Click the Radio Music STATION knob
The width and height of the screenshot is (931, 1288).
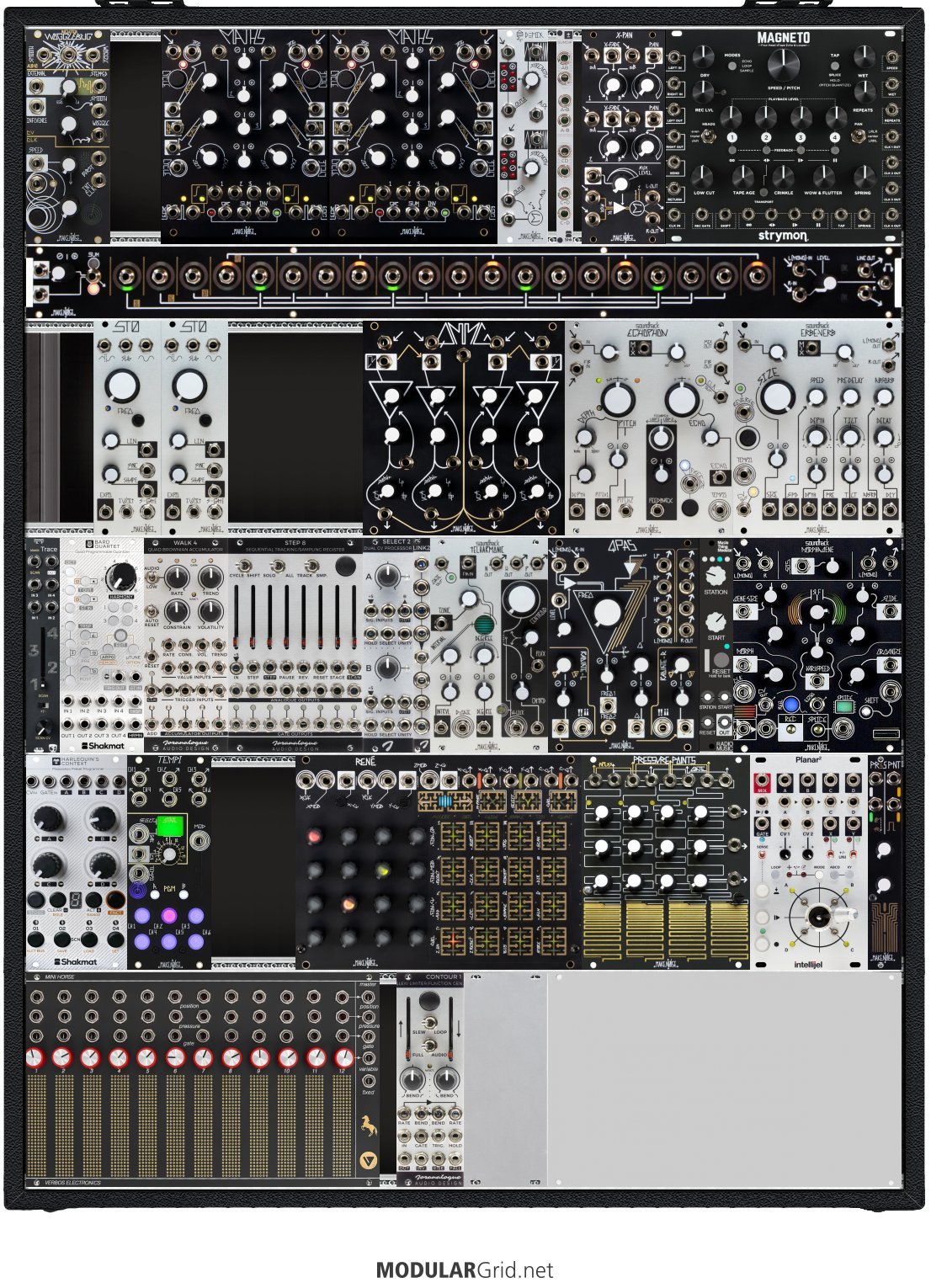coord(716,576)
